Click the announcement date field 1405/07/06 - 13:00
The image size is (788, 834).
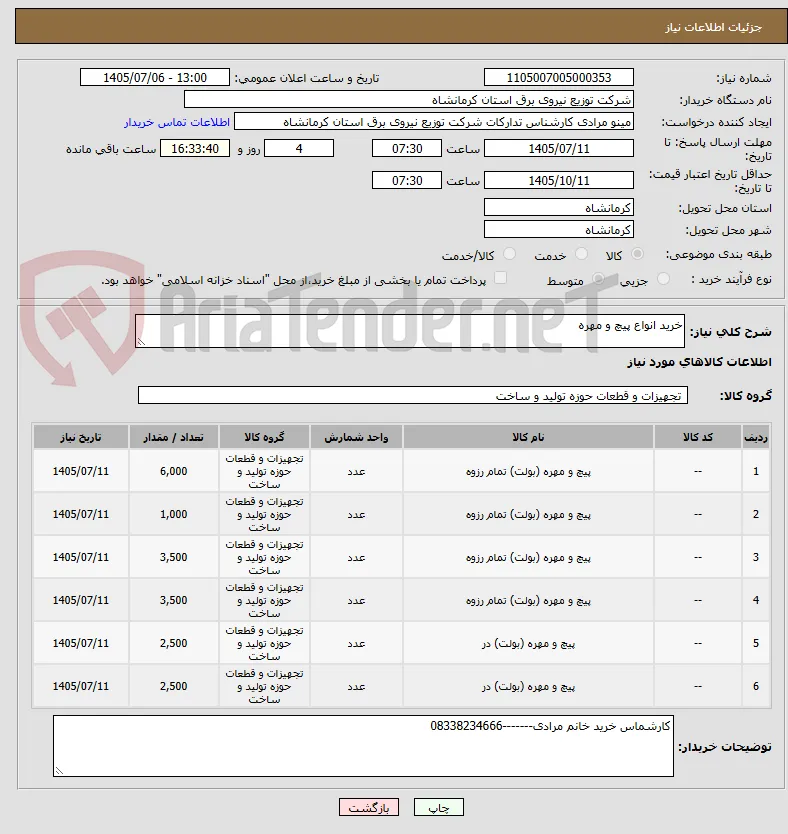click(x=155, y=78)
